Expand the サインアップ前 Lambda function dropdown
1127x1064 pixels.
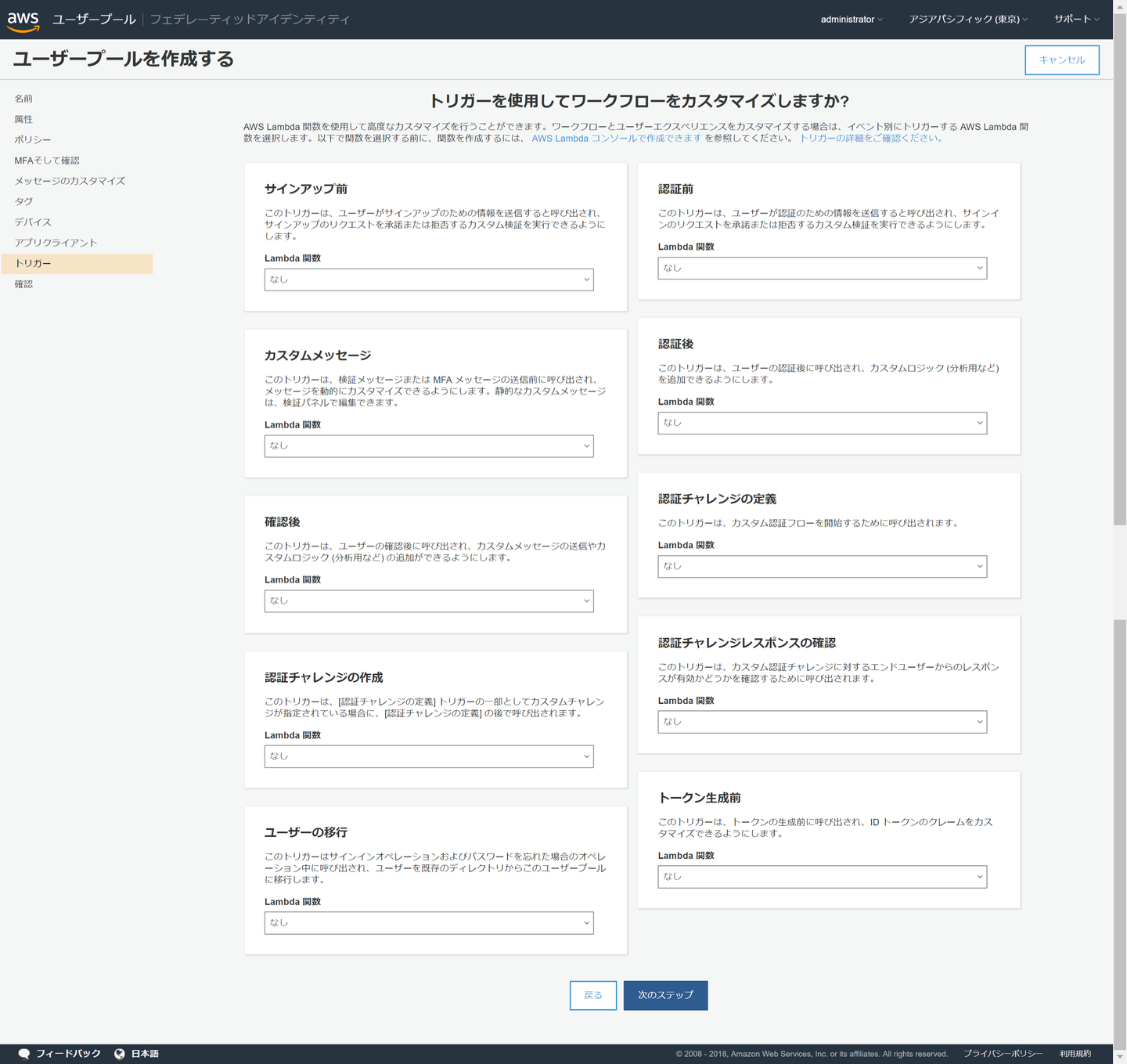click(428, 280)
